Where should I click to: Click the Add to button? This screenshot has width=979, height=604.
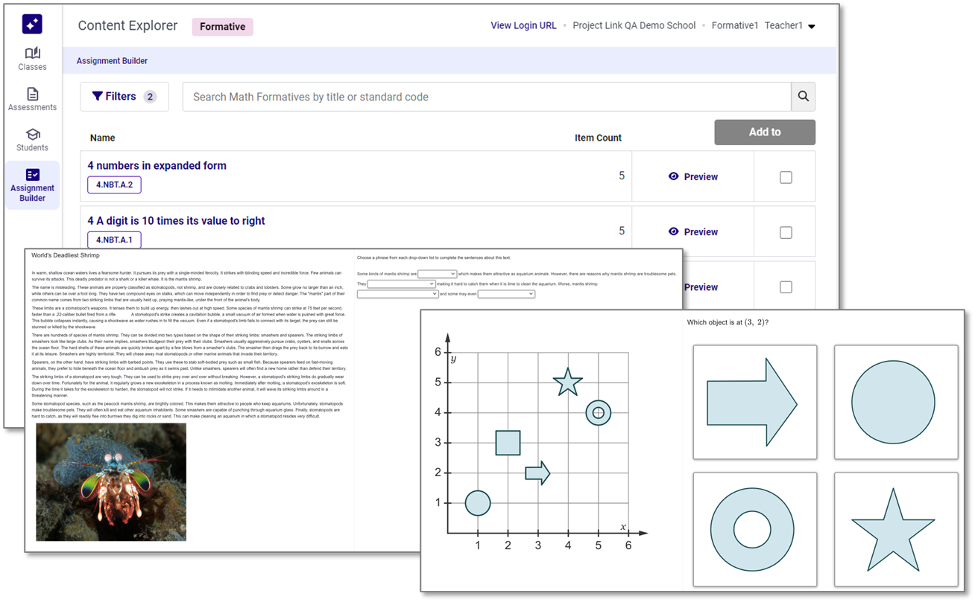(x=764, y=132)
